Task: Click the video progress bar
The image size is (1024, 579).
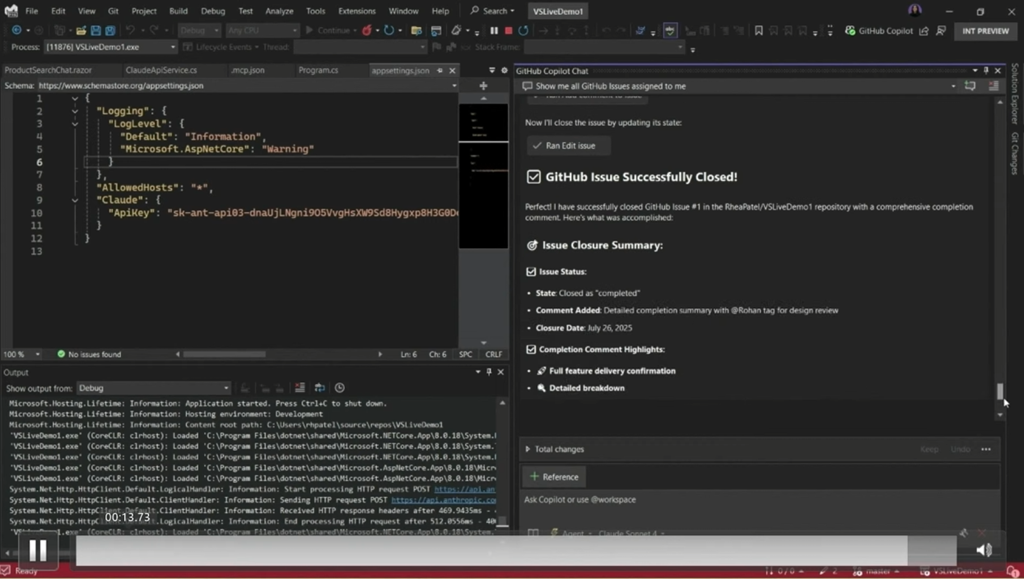Action: pos(500,550)
